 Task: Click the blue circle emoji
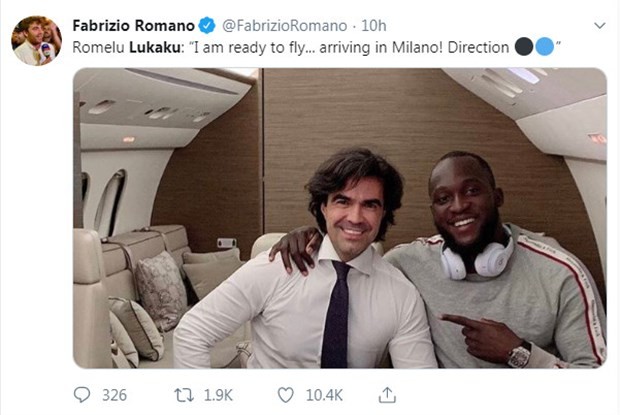pos(543,46)
